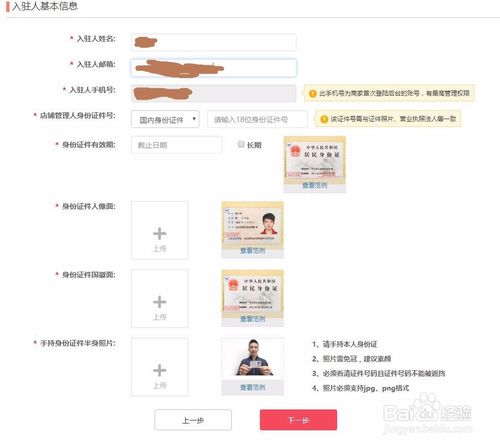This screenshot has width=500, height=446.
Task: Focus the 入驻人邮箱 email input field
Action: click(x=214, y=68)
